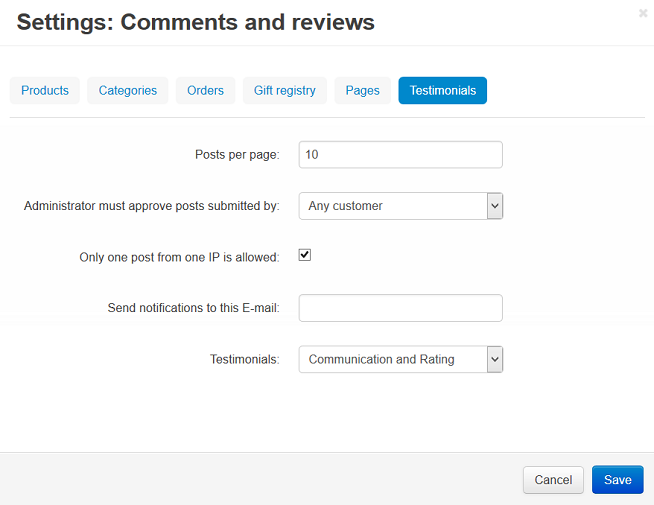This screenshot has width=654, height=505.
Task: Focus the notifications E-mail input field
Action: pyautogui.click(x=400, y=308)
